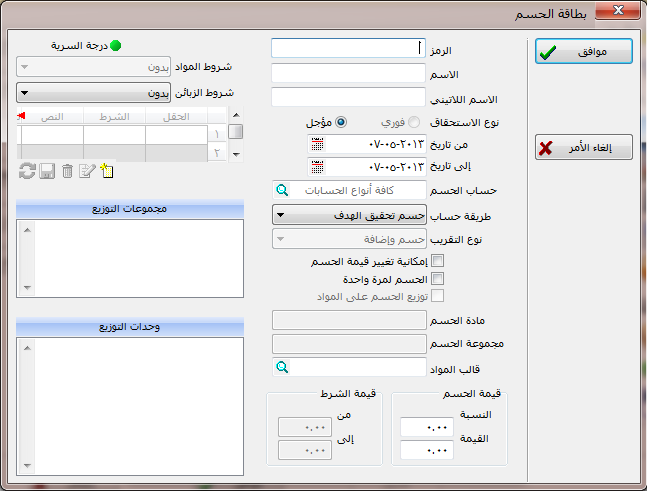Click the new row icon under conditions grid
This screenshot has height=491, width=647.
click(107, 172)
